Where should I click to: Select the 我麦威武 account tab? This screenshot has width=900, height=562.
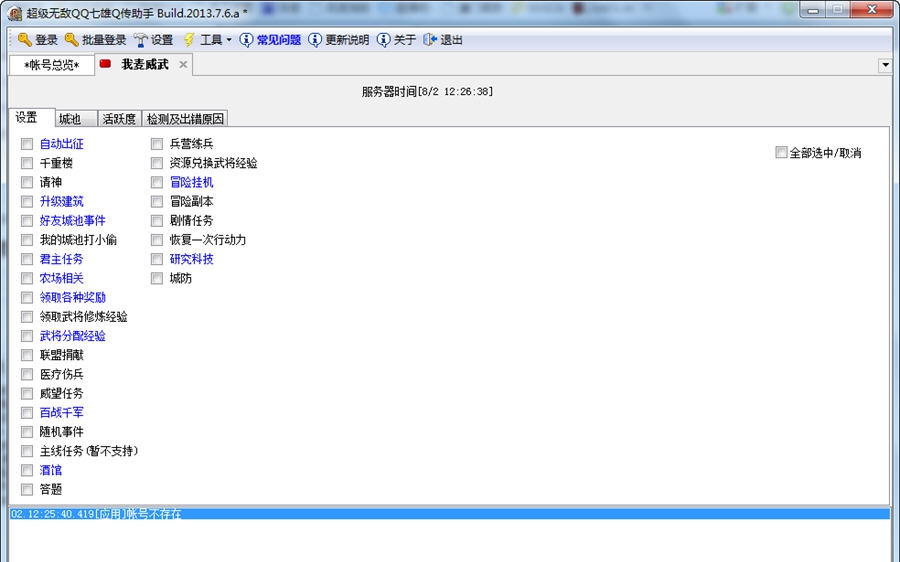pyautogui.click(x=144, y=64)
